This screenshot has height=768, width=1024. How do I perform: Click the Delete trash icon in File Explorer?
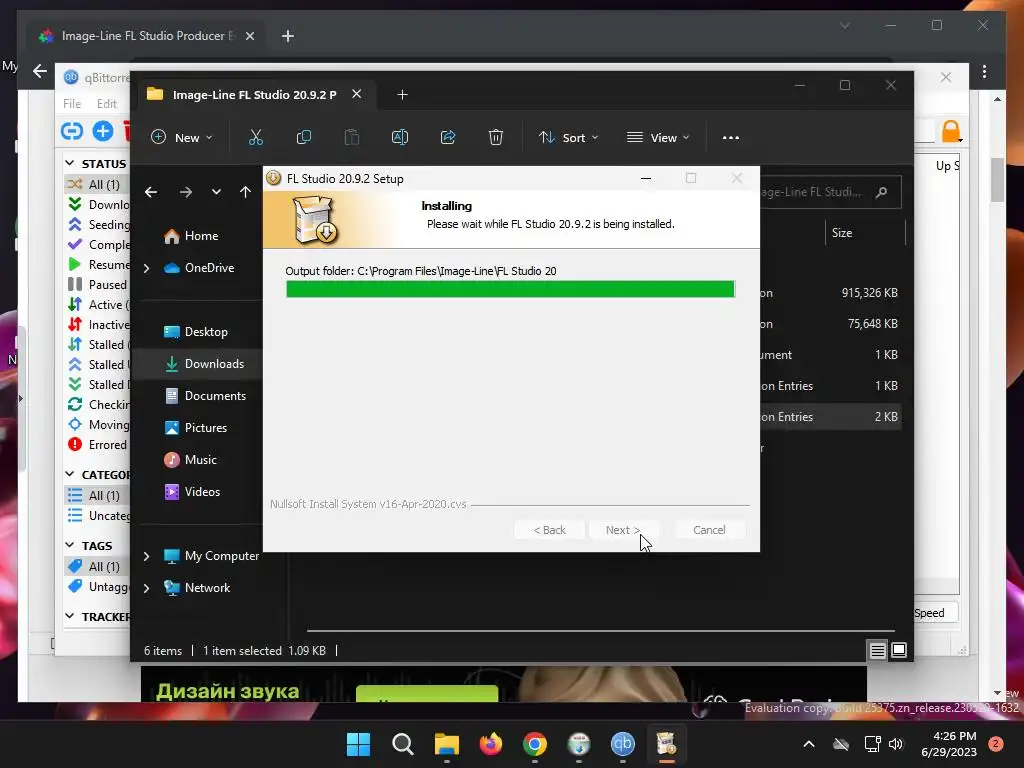(x=496, y=137)
